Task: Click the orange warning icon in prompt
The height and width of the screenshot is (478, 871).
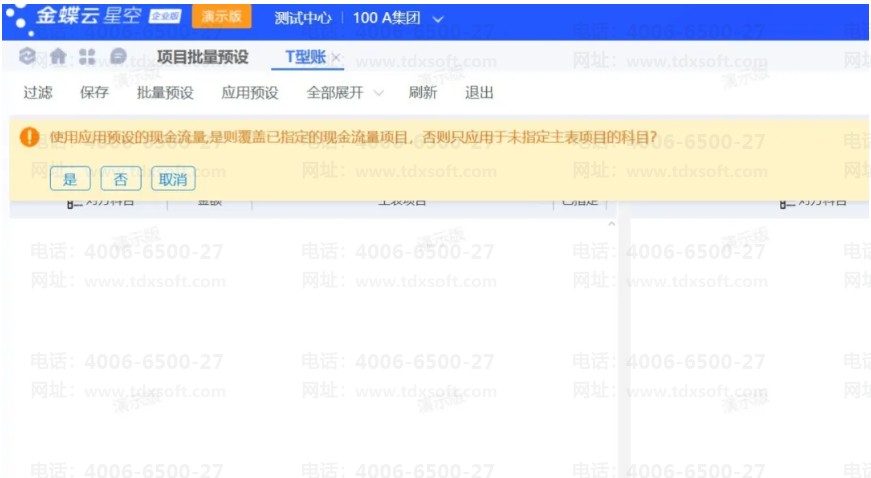Action: (x=29, y=137)
